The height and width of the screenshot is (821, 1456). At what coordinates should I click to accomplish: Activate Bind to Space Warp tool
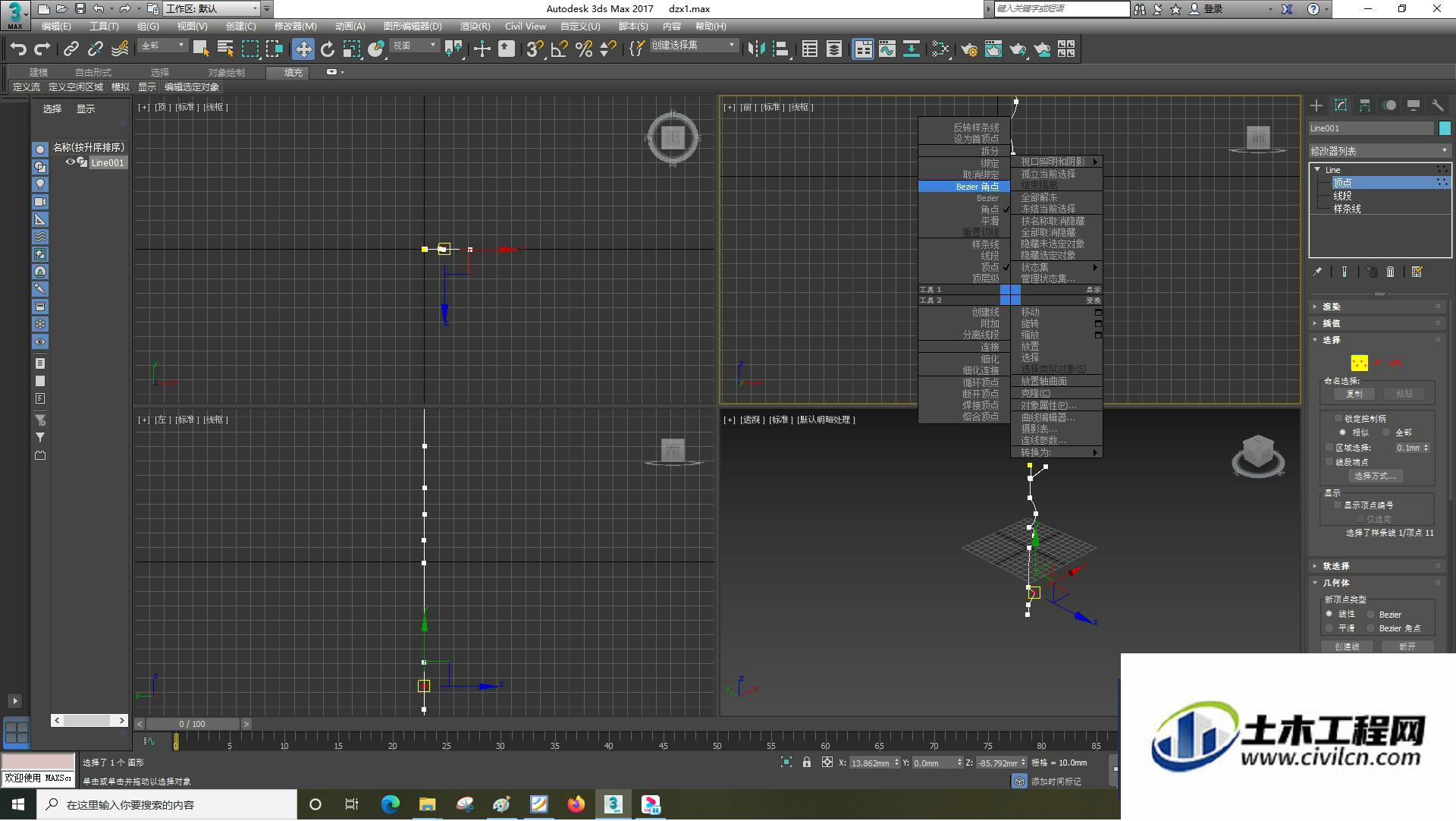tap(120, 49)
